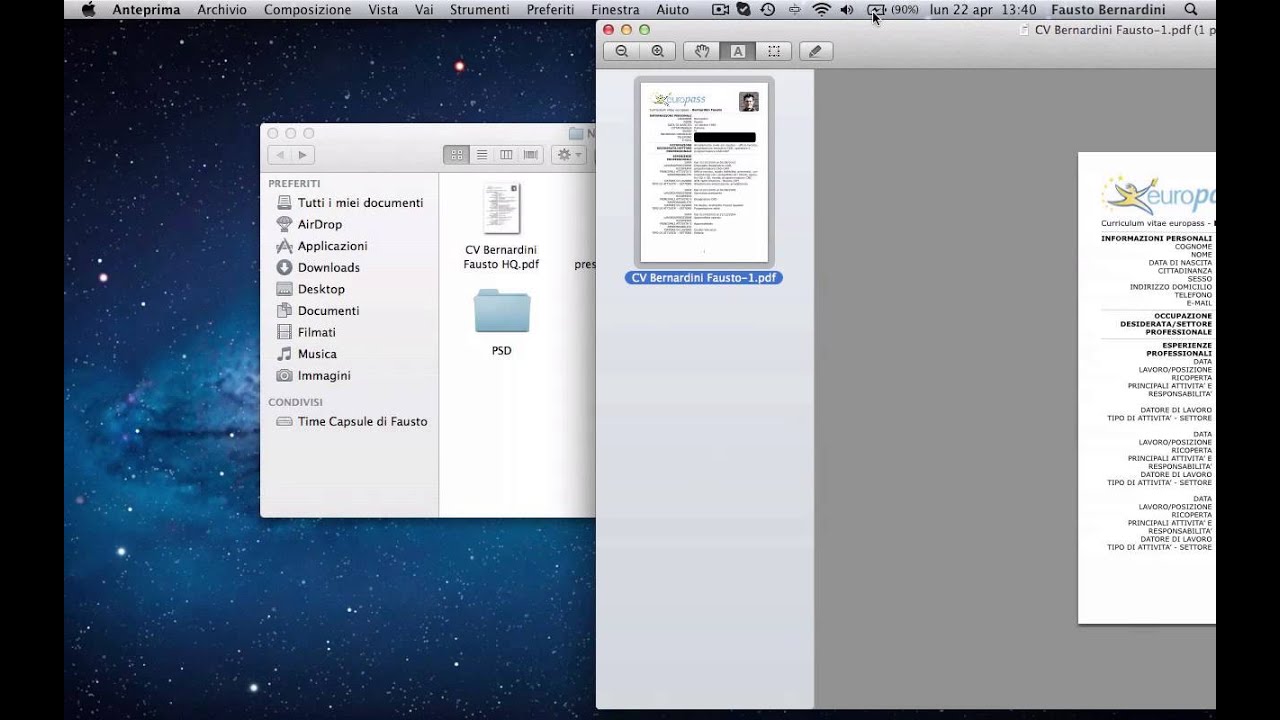Open the Finder gear action menu
Viewport: 1280px width, 720px height.
pos(569,155)
